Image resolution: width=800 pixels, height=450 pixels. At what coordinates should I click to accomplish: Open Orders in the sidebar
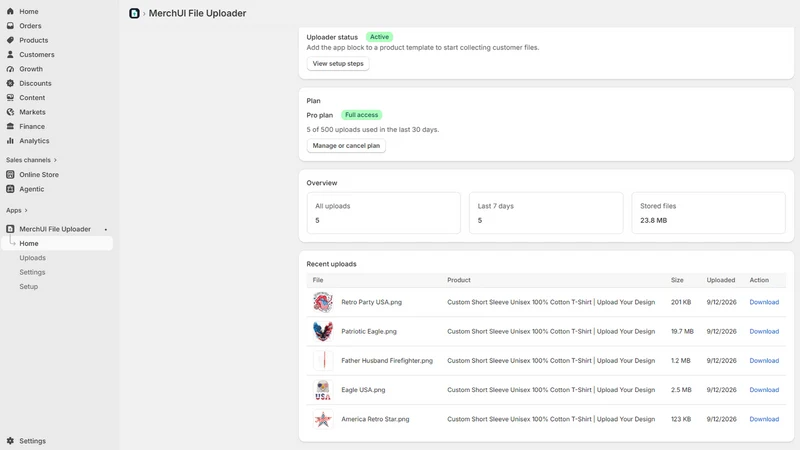click(30, 26)
